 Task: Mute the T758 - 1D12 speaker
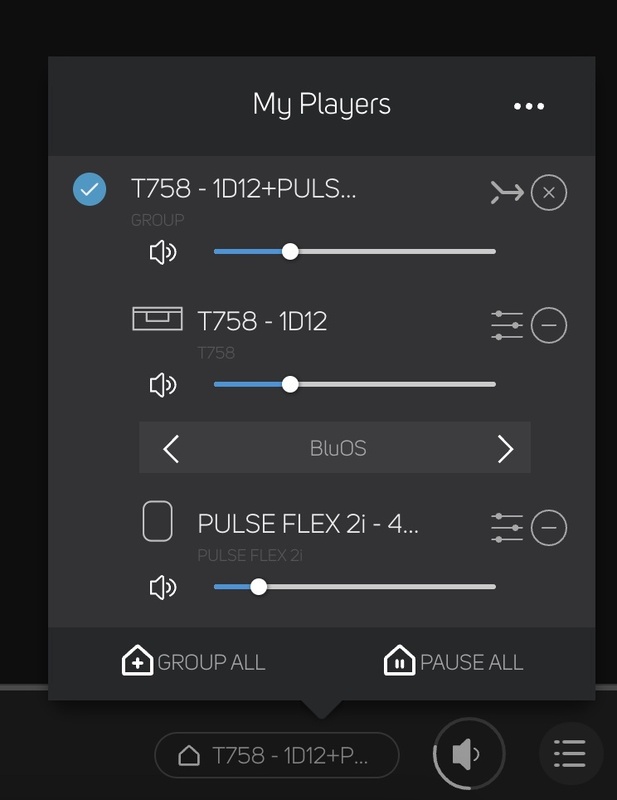[162, 384]
